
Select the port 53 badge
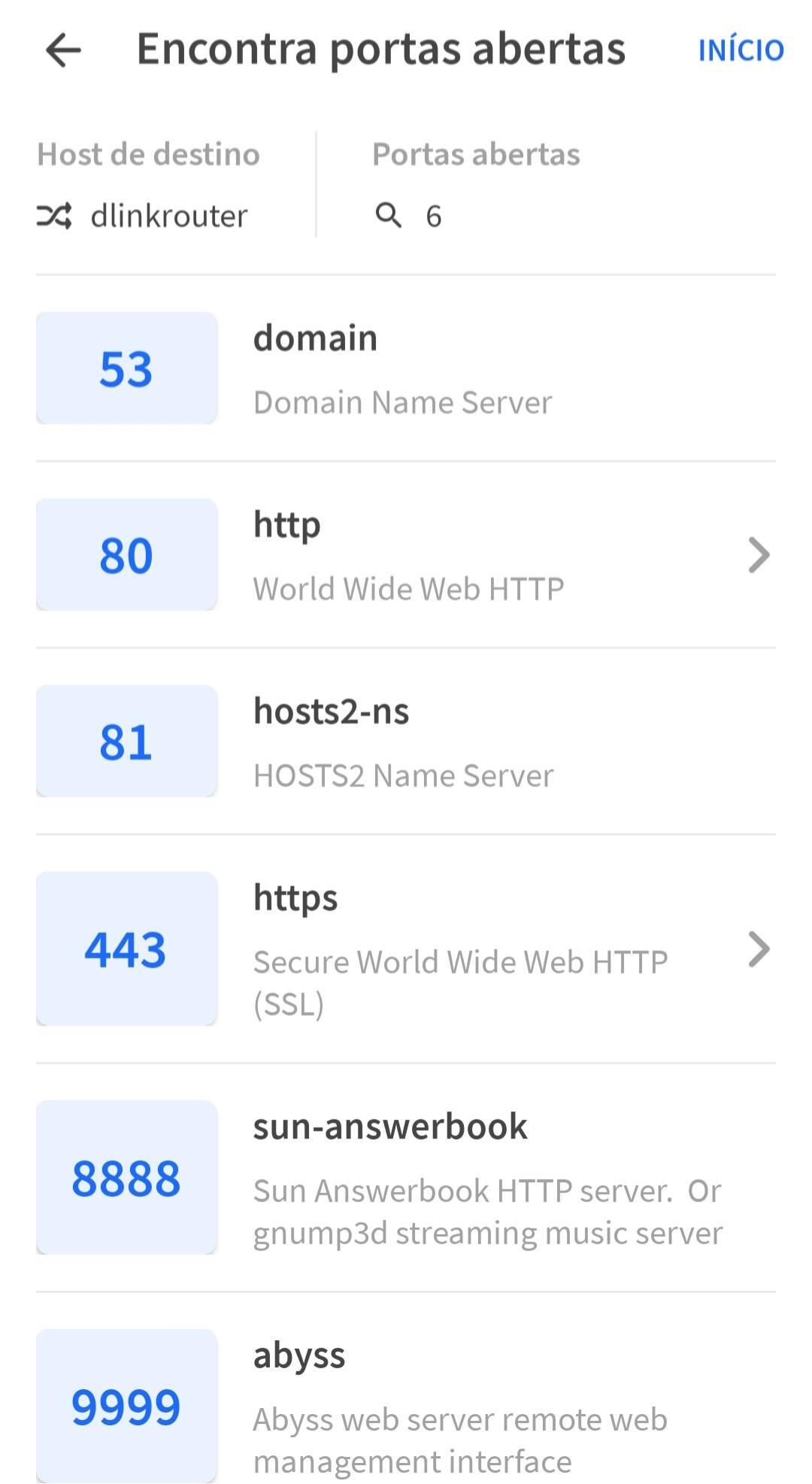(x=126, y=368)
